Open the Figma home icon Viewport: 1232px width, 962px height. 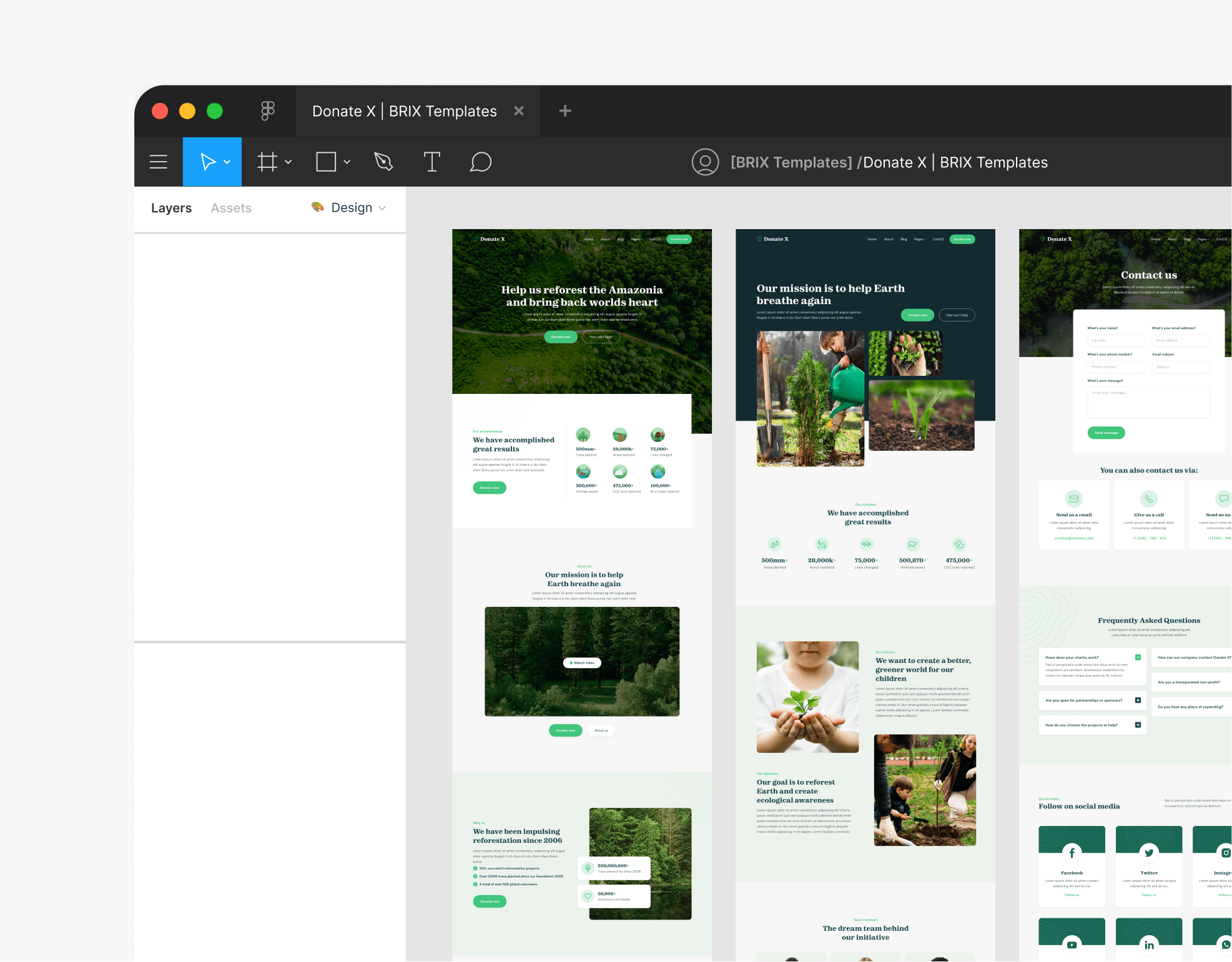(268, 111)
